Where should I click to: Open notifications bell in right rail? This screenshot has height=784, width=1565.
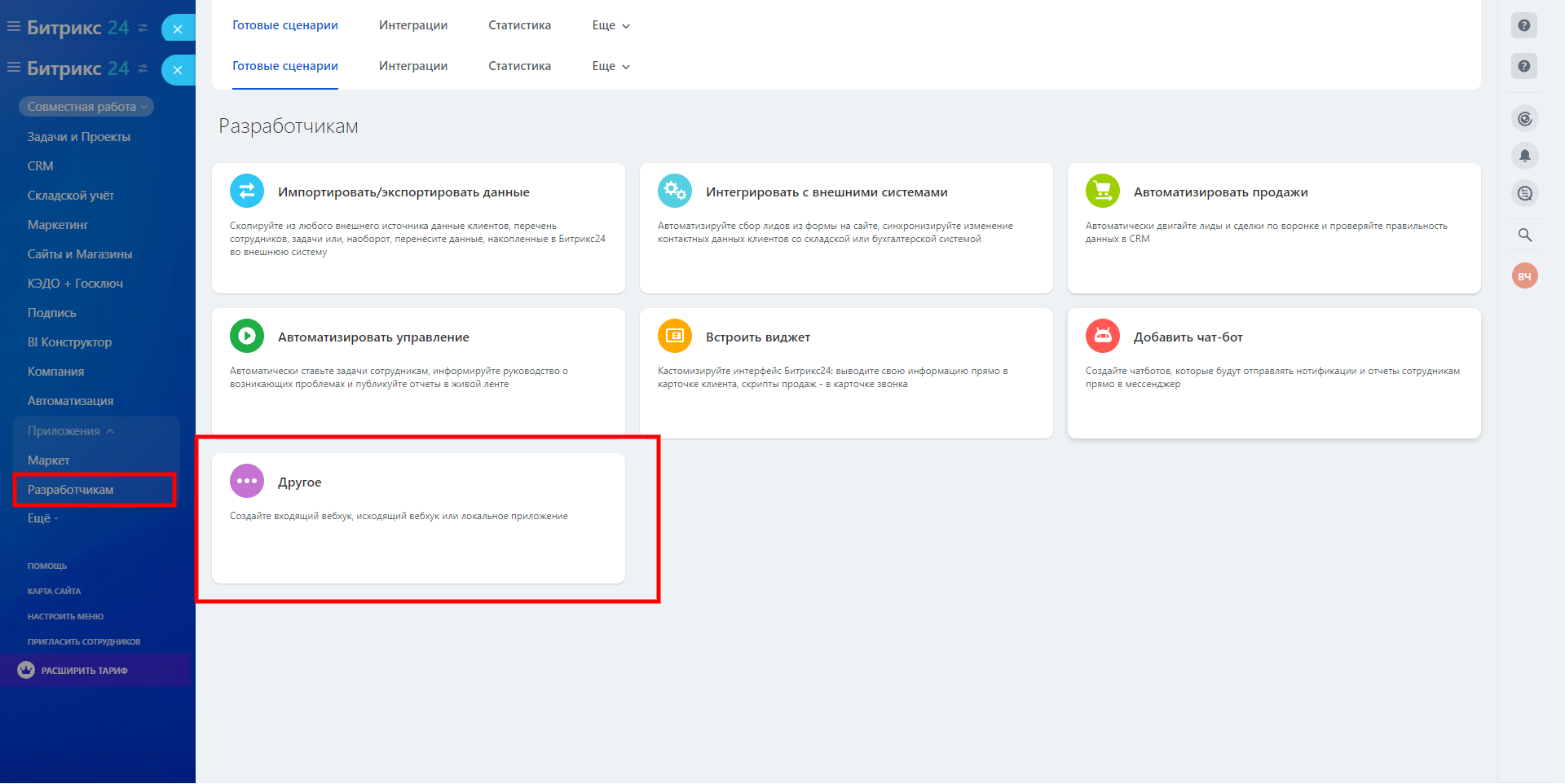pyautogui.click(x=1525, y=156)
